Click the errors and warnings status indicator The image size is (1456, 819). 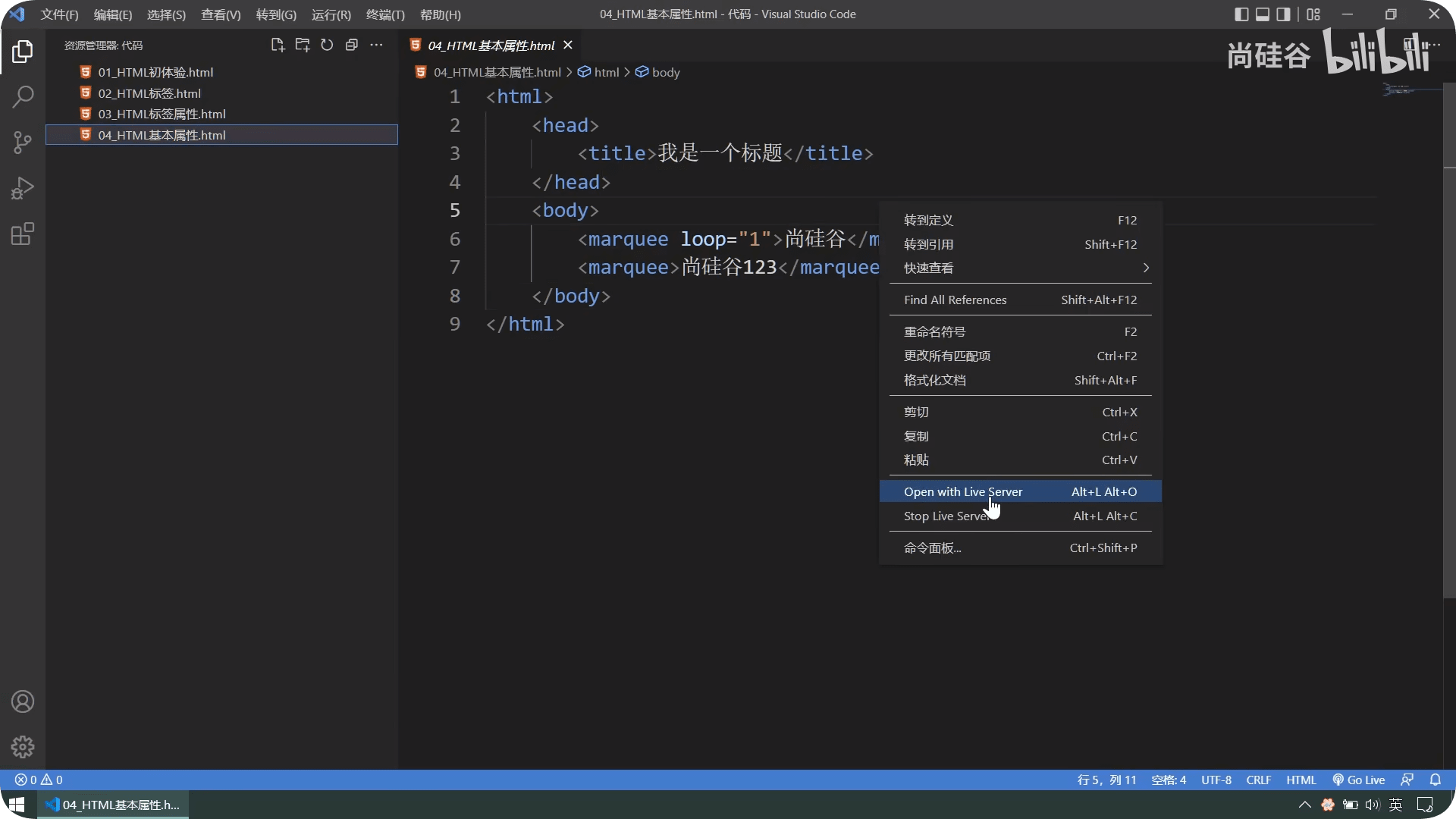click(x=39, y=780)
